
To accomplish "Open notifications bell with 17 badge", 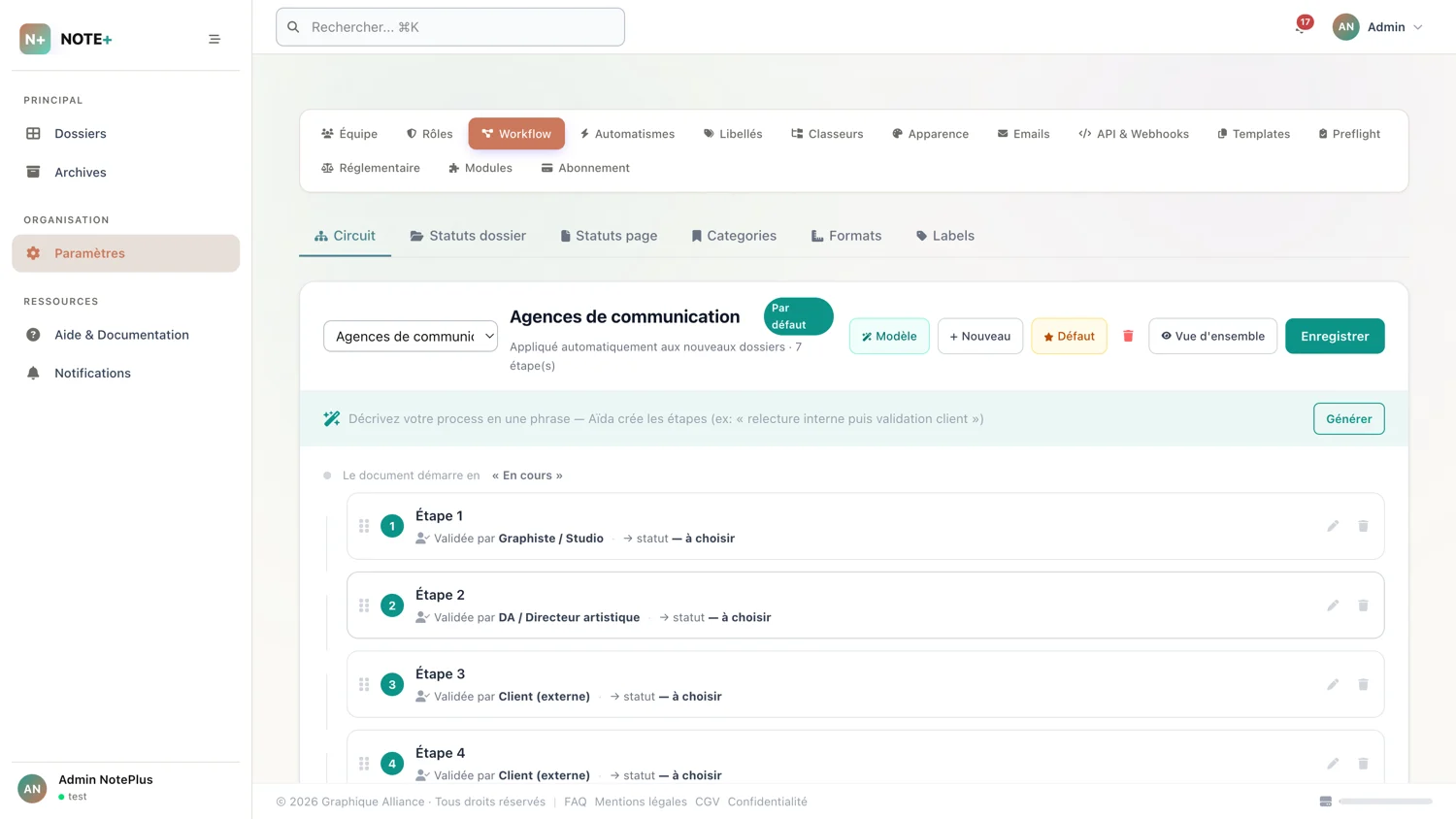I will (x=1302, y=26).
